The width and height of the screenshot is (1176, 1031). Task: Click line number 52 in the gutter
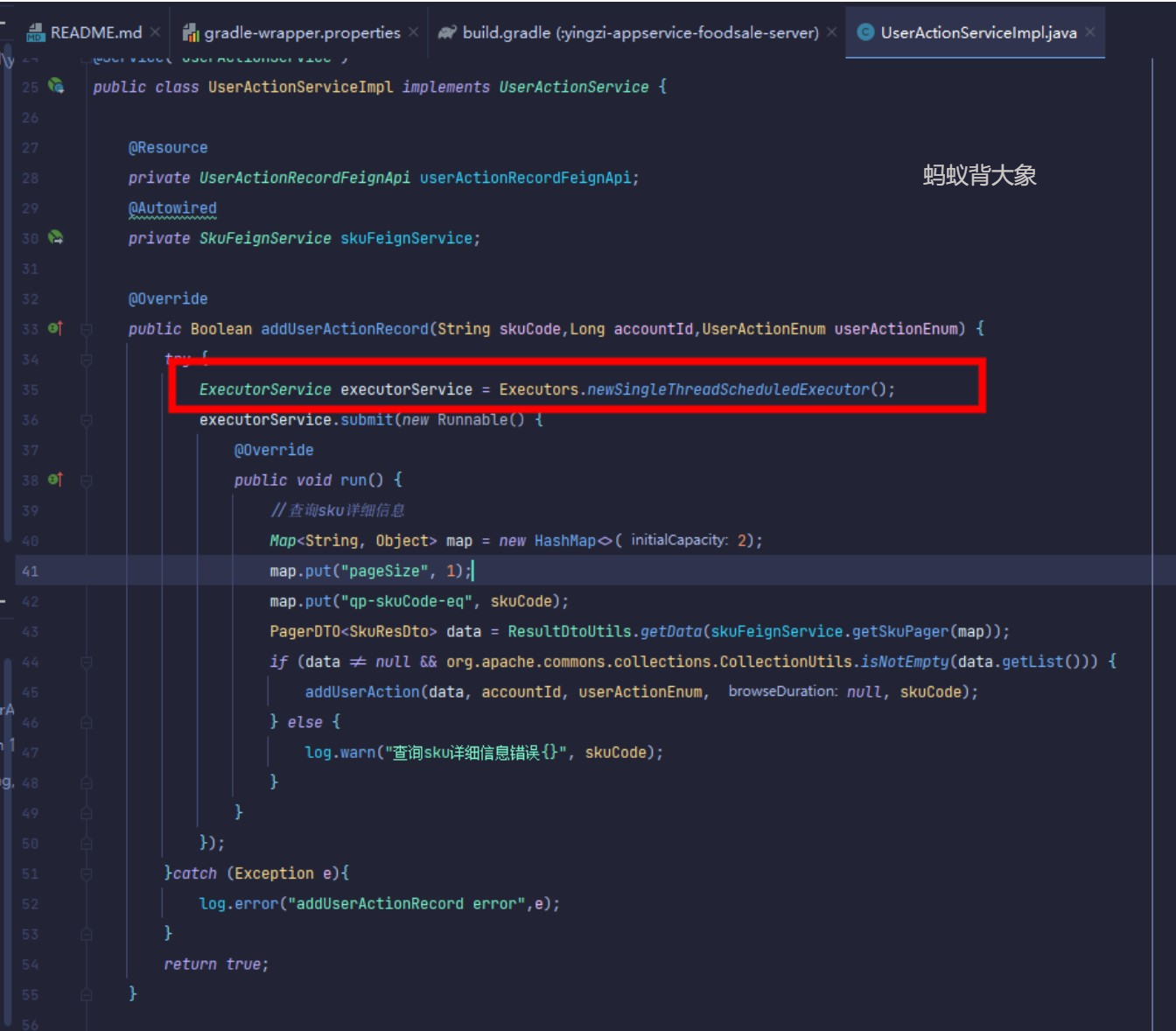point(30,904)
